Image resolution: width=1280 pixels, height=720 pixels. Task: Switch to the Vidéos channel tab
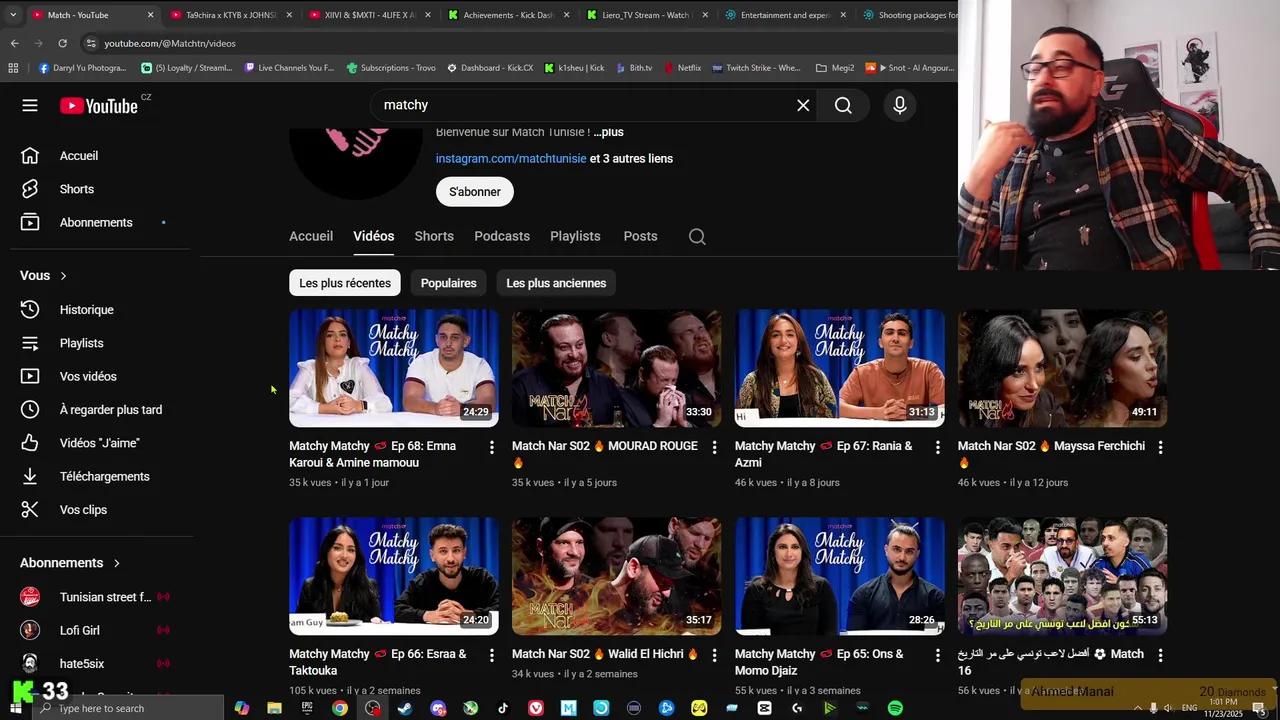click(x=373, y=236)
